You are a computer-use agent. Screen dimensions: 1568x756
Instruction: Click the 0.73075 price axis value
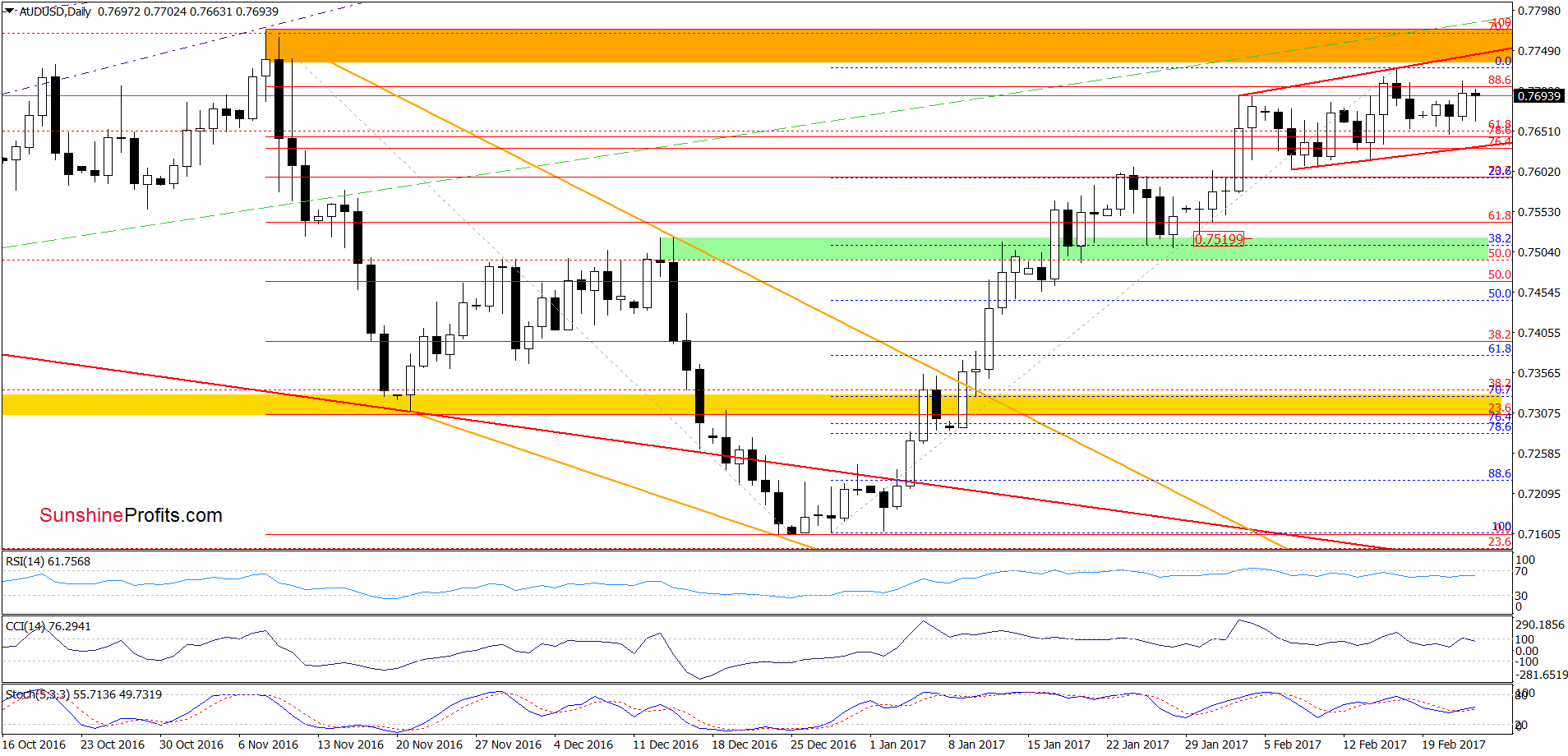[1538, 413]
